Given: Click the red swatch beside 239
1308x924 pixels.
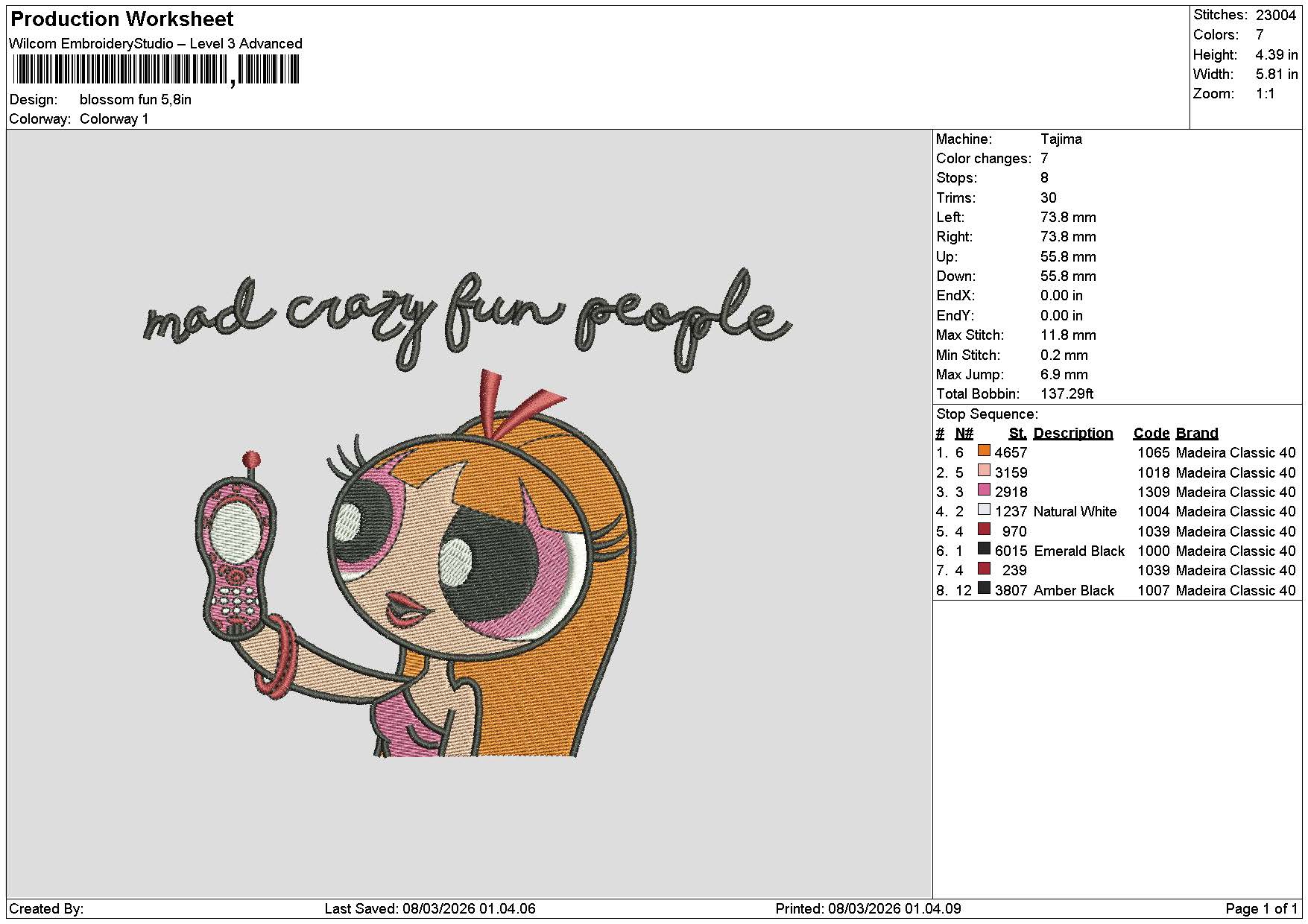Looking at the screenshot, I should (x=984, y=569).
